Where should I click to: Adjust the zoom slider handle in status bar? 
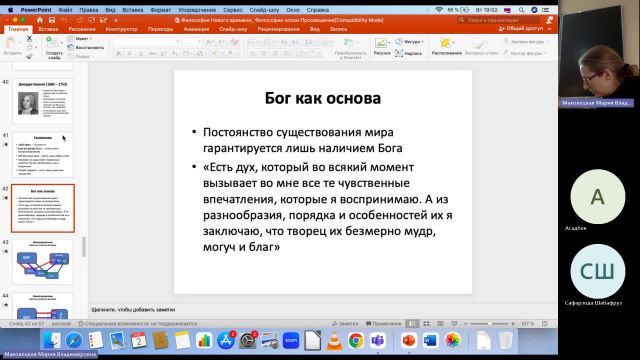click(x=489, y=323)
